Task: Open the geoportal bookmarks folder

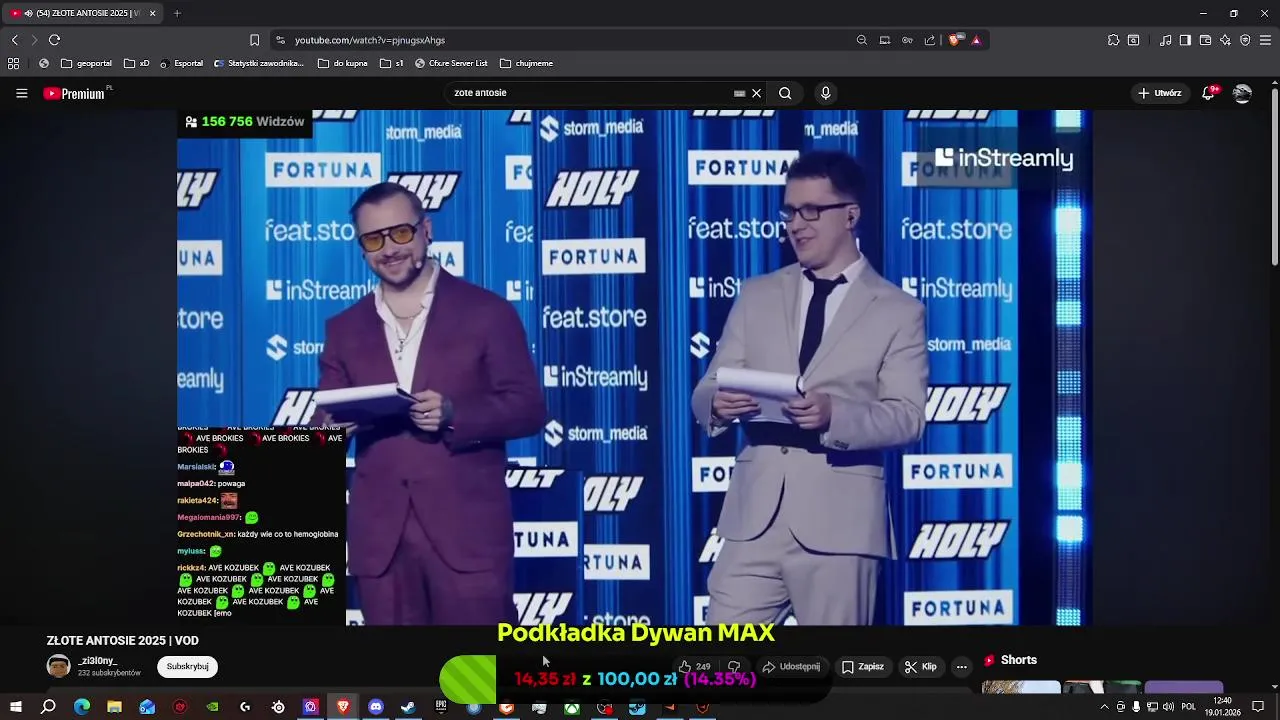Action: click(86, 63)
